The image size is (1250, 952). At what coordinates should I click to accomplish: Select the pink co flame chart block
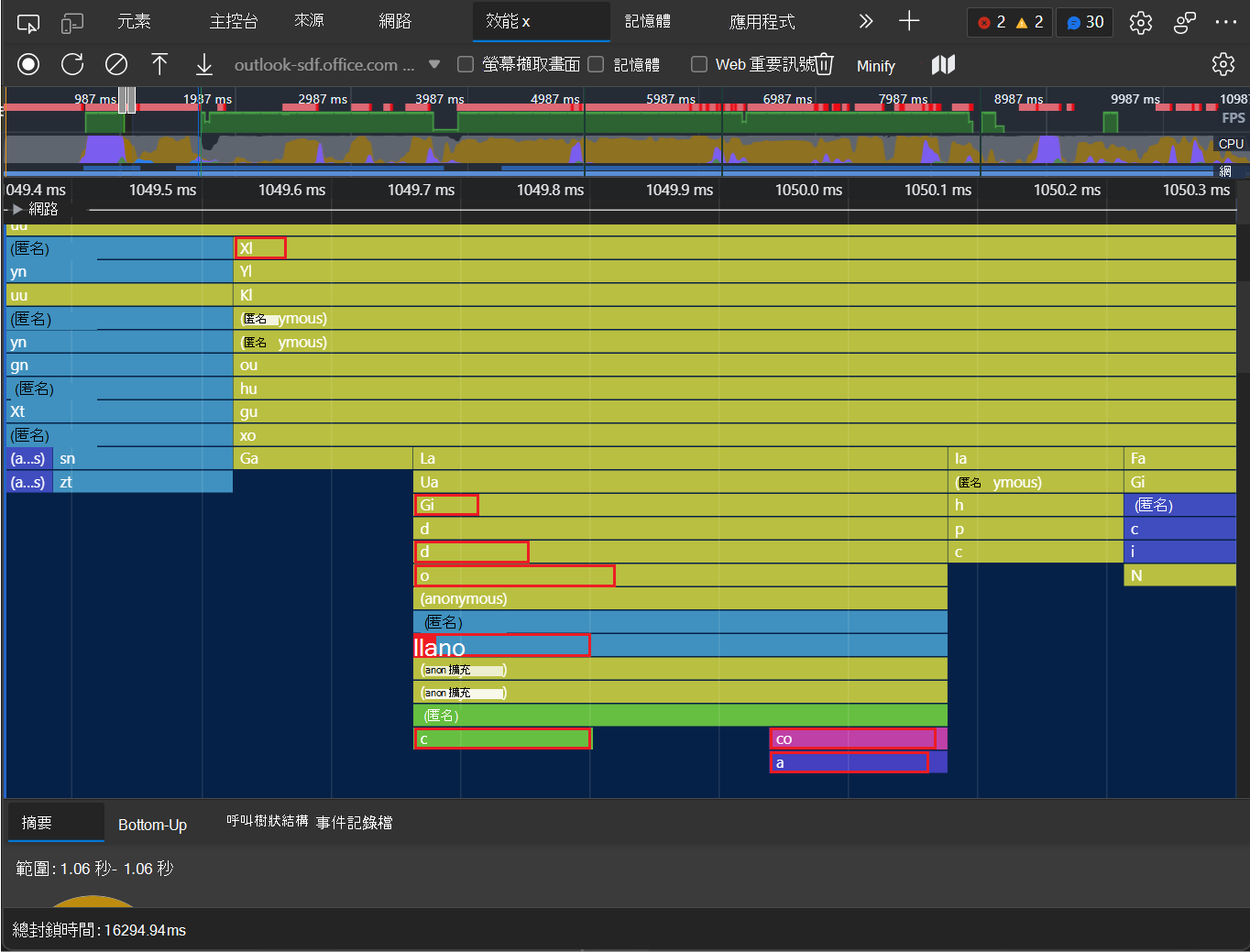[859, 739]
